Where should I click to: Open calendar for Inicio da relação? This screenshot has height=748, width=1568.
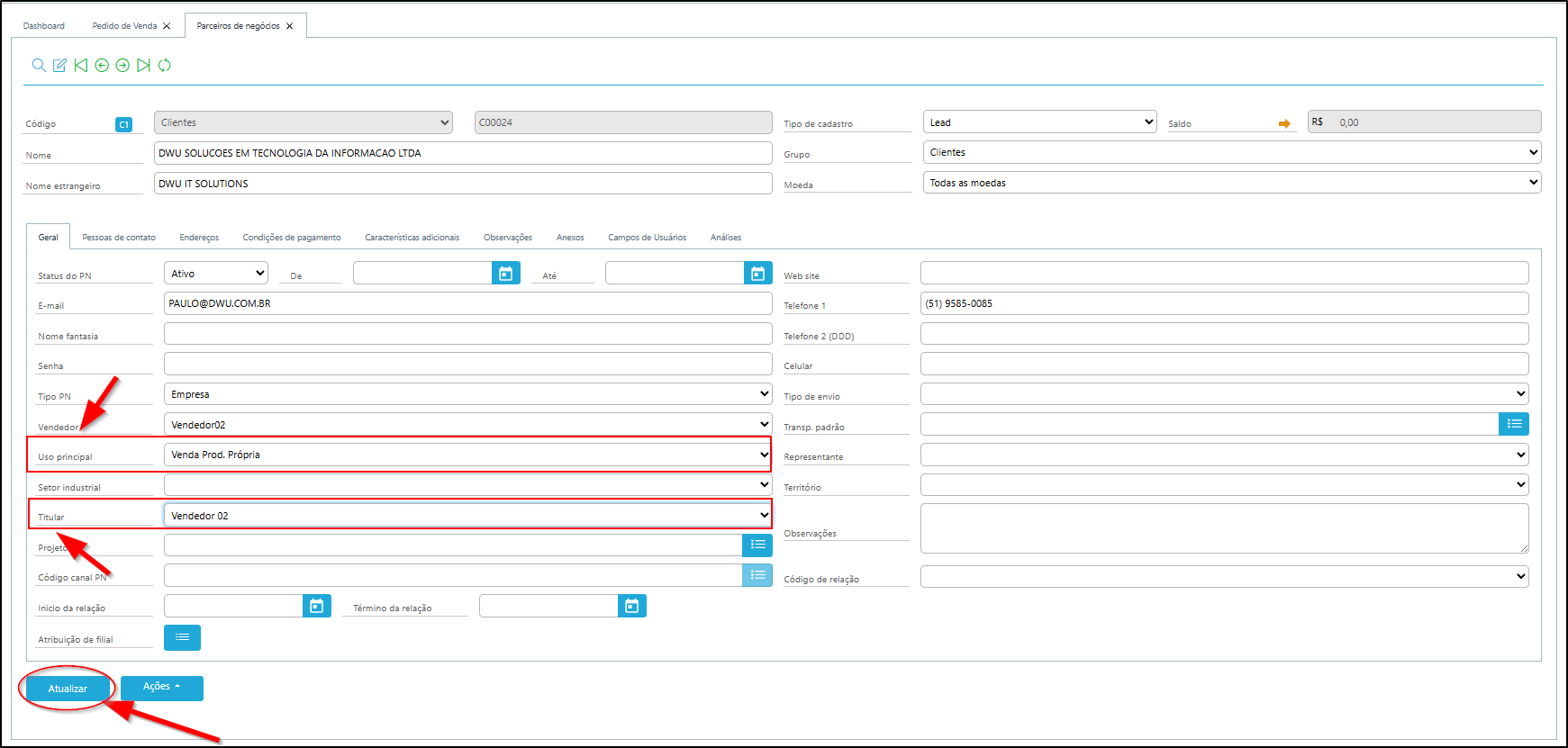pos(317,606)
